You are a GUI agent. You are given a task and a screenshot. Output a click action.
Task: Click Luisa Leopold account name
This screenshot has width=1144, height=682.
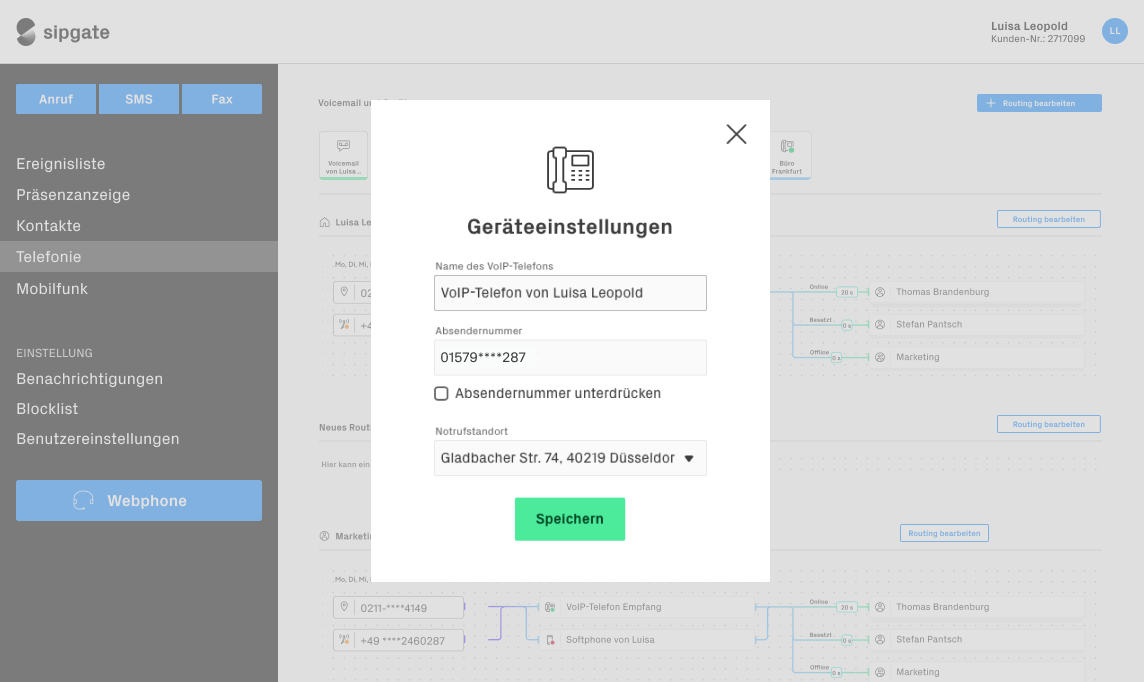(x=1029, y=26)
